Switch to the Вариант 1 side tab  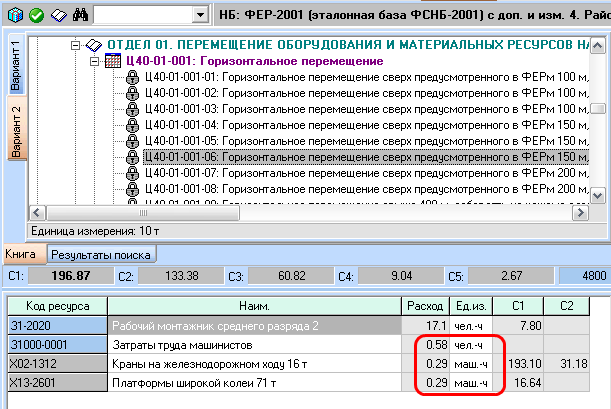coord(15,67)
